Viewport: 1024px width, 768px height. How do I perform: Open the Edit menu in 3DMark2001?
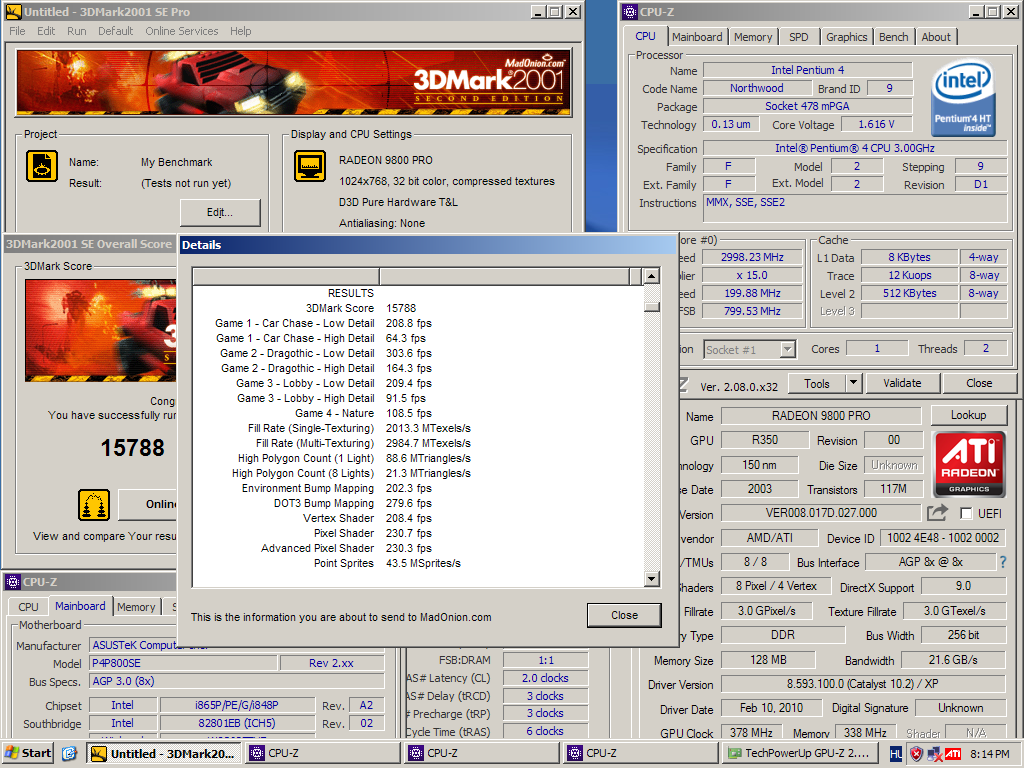tap(46, 31)
